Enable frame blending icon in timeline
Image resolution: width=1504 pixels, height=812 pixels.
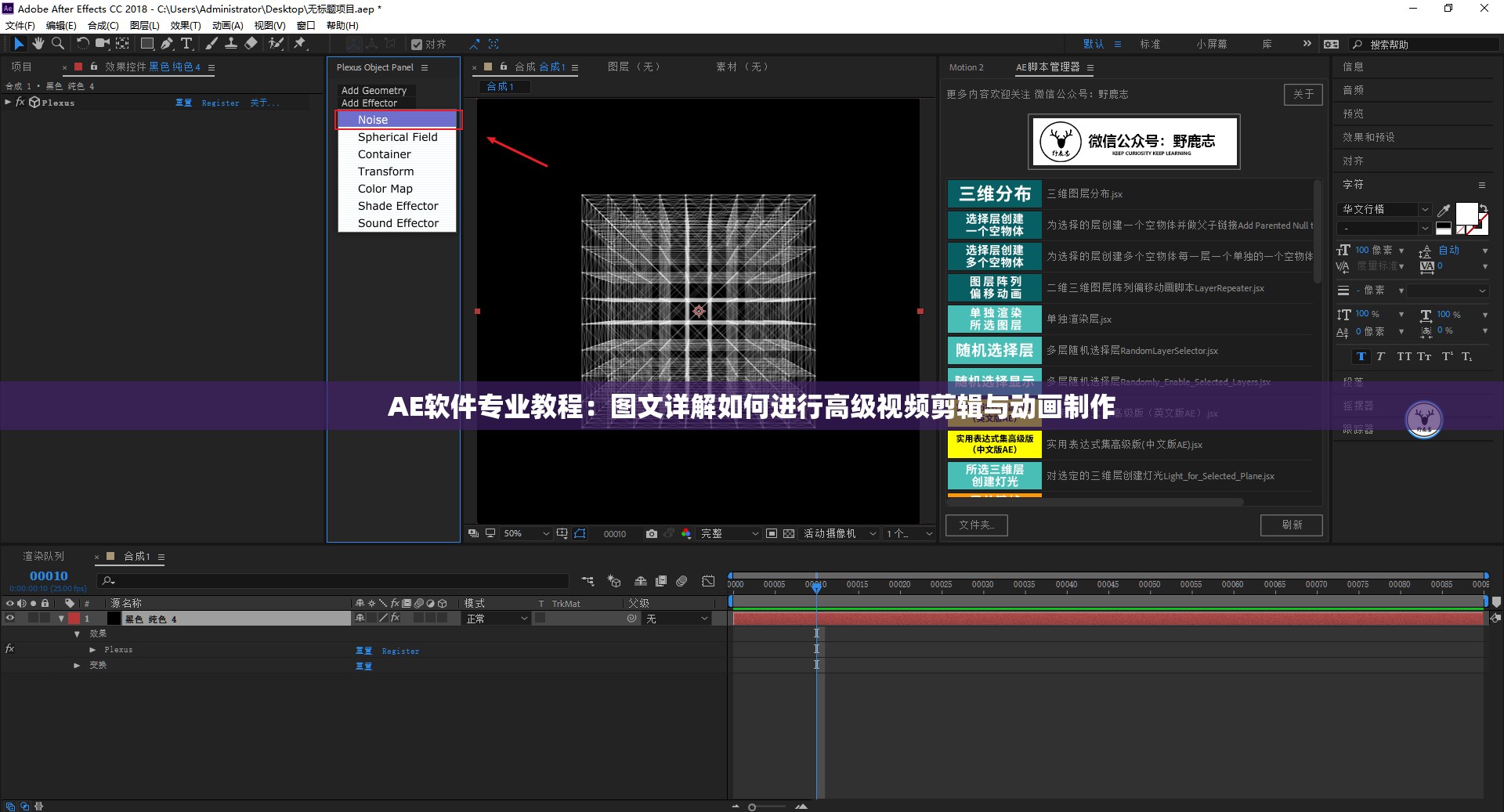661,581
